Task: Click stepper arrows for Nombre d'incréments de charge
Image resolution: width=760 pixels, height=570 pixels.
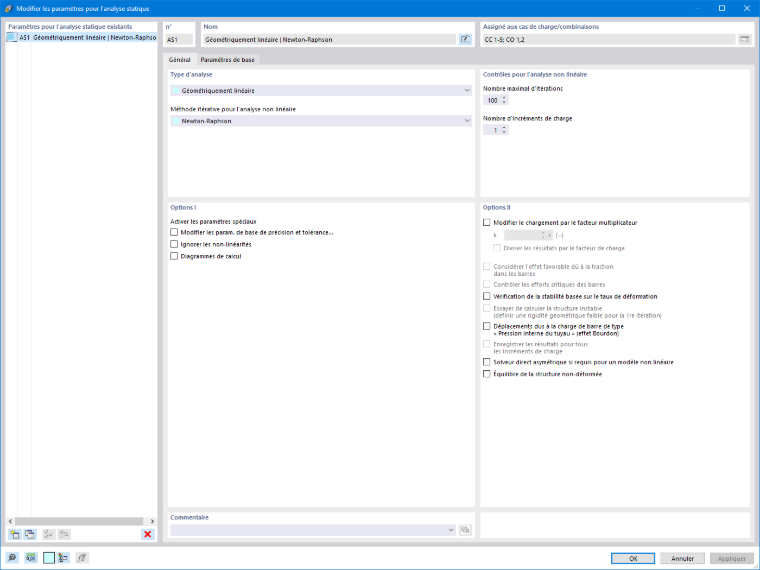Action: 504,130
